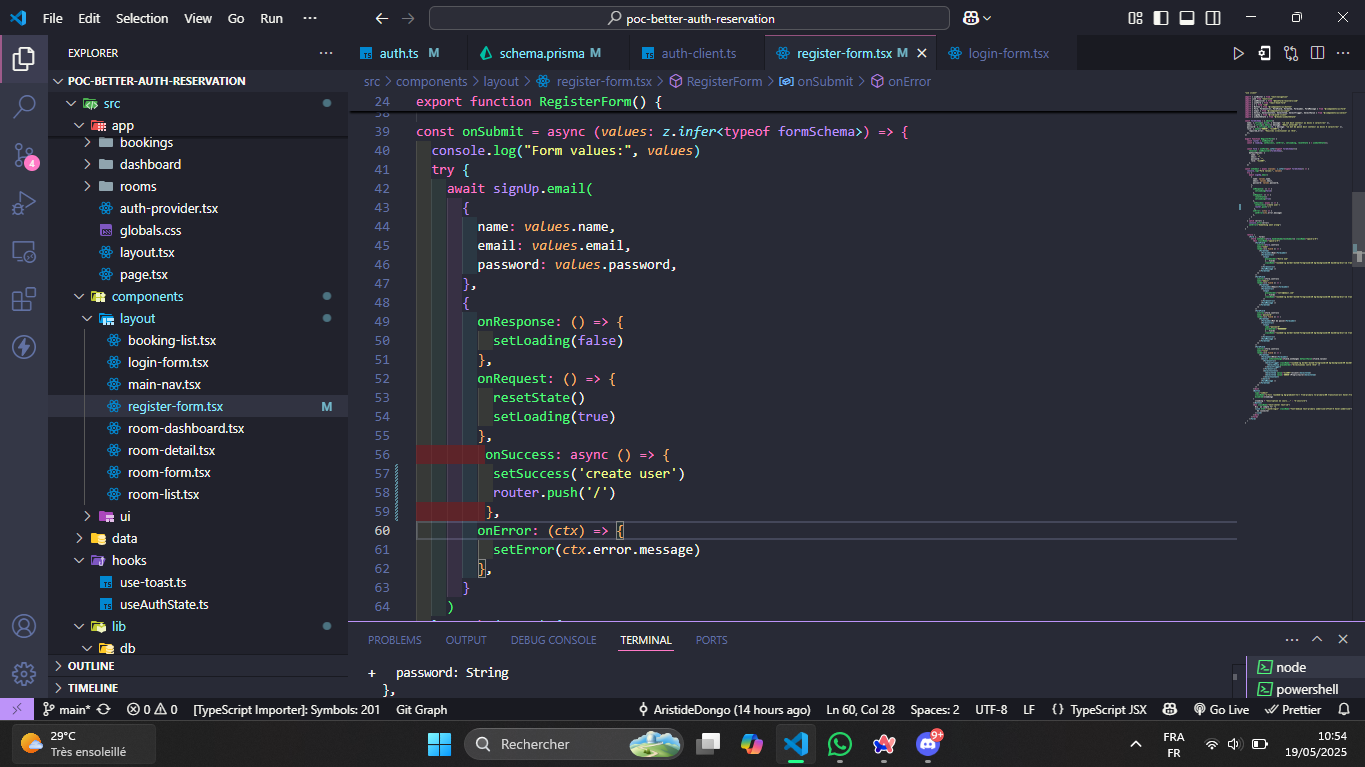Image resolution: width=1365 pixels, height=767 pixels.
Task: Toggle the bottom panel layout button
Action: tap(1187, 18)
